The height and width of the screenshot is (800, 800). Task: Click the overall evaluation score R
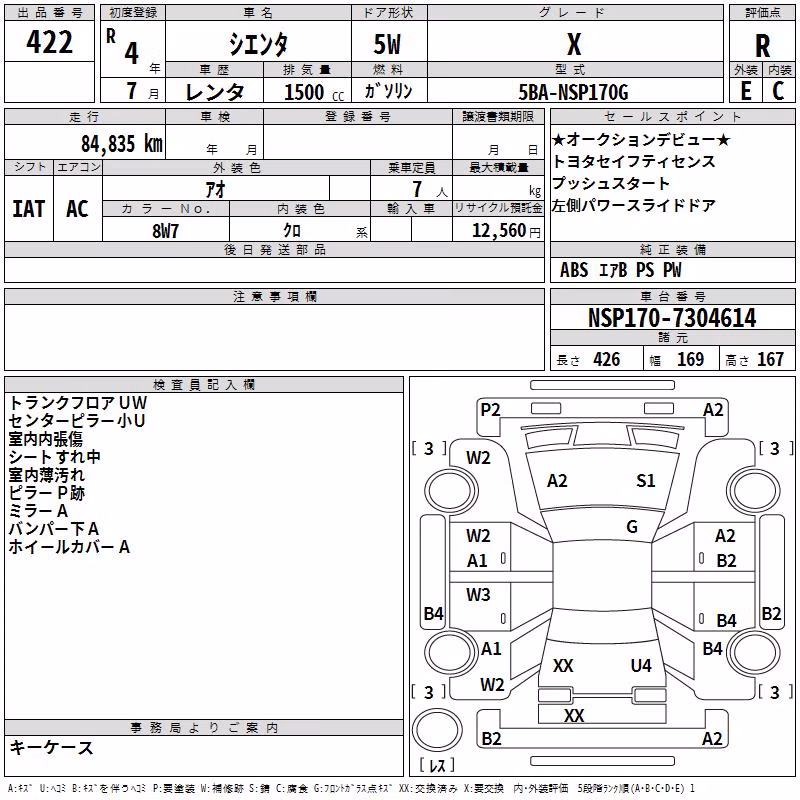point(762,46)
